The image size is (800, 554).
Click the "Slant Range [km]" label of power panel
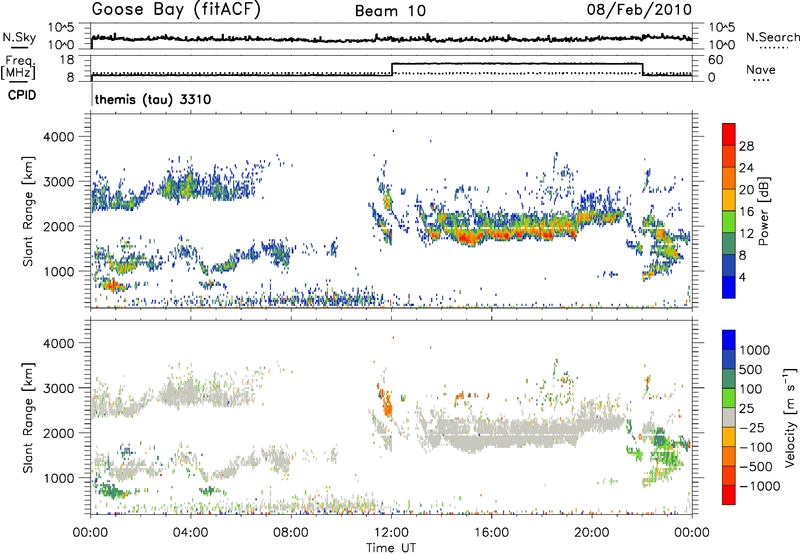[28, 211]
